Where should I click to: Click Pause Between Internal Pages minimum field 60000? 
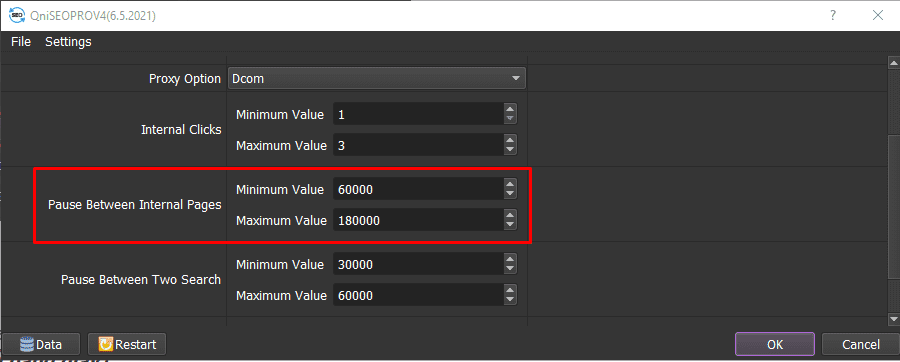tap(418, 189)
